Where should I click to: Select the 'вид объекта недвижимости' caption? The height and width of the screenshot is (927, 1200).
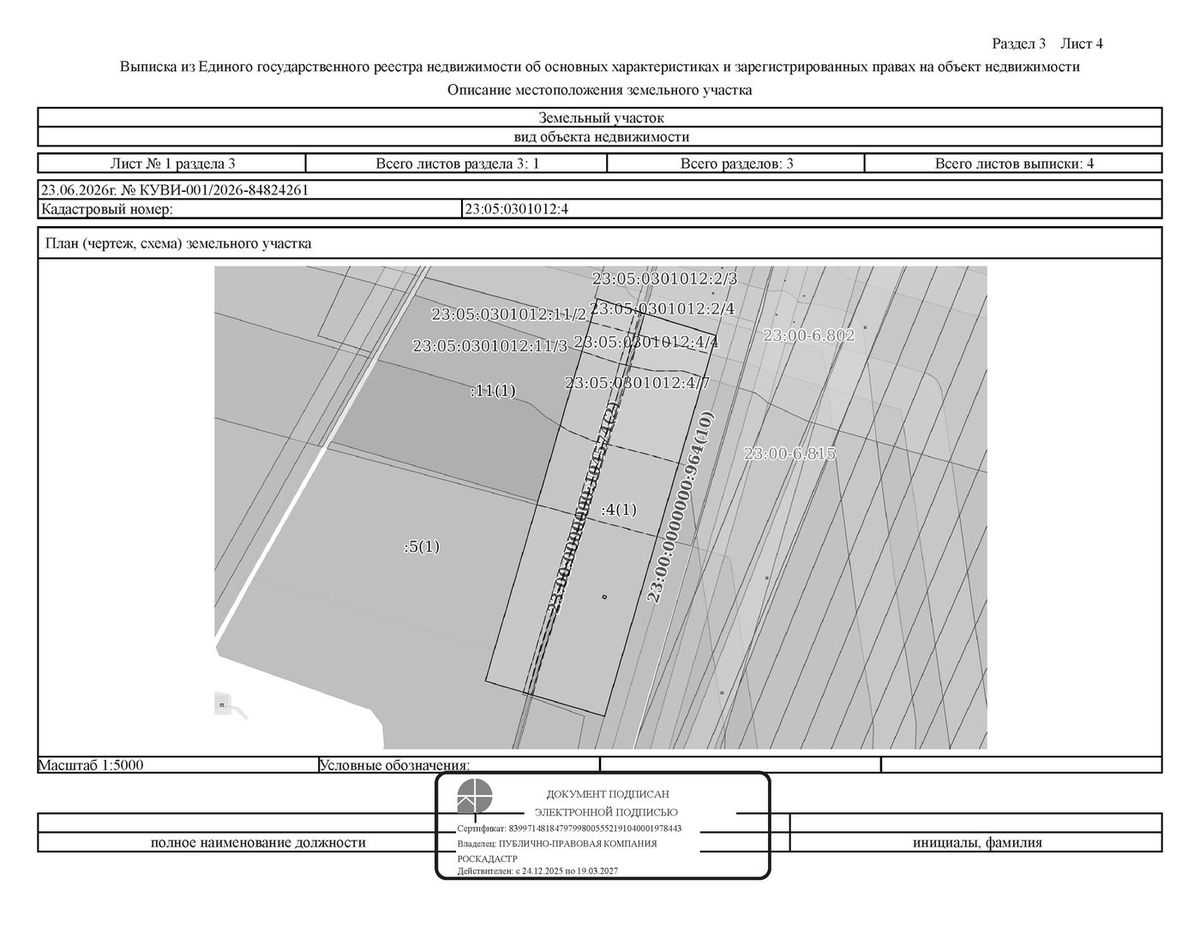(600, 137)
